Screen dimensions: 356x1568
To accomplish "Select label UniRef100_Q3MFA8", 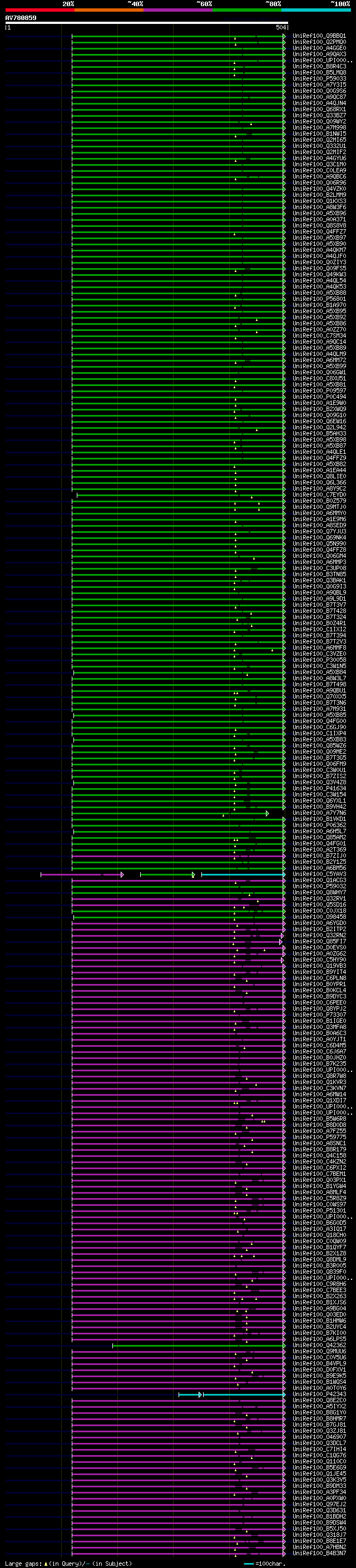I will pos(319,1027).
